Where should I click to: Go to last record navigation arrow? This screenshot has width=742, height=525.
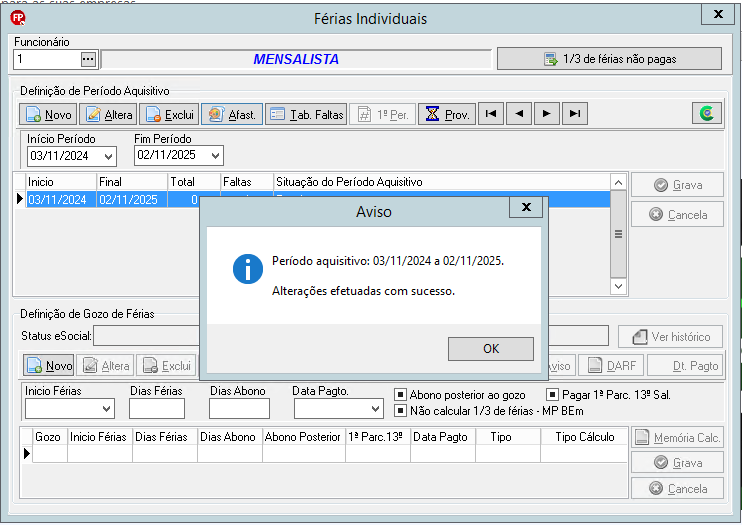click(x=574, y=114)
